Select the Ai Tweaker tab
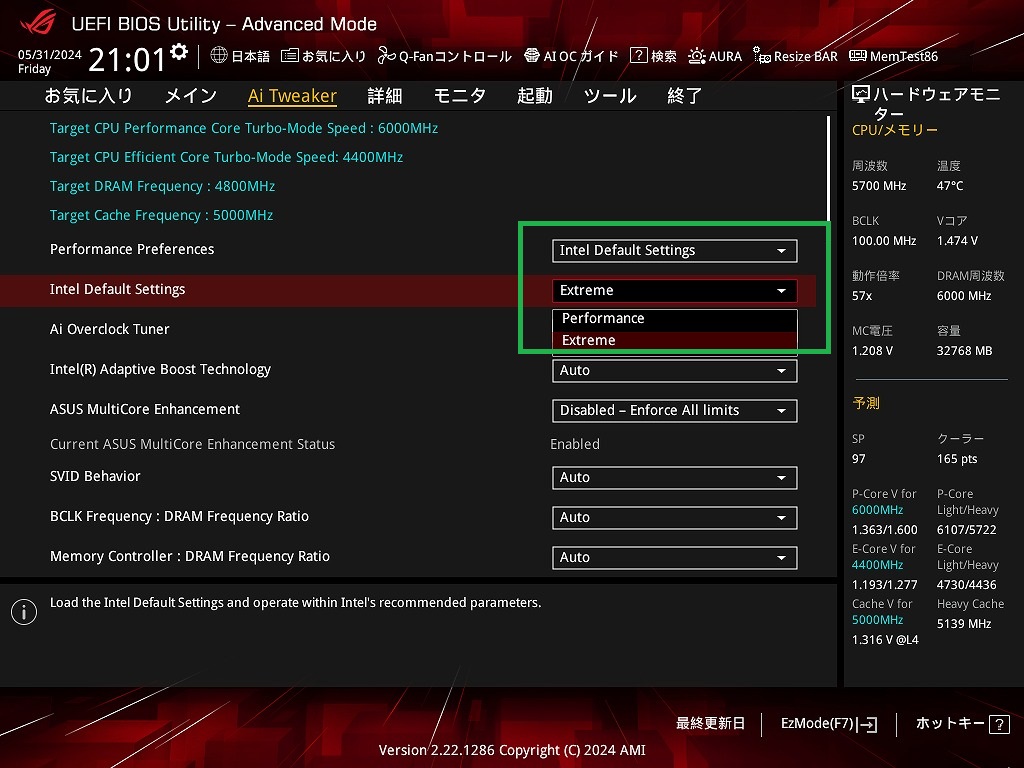The width and height of the screenshot is (1024, 768). 293,96
